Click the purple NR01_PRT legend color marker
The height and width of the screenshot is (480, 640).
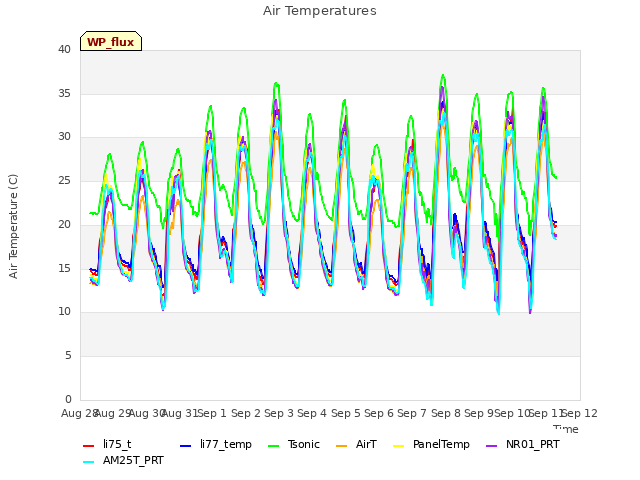click(x=492, y=446)
